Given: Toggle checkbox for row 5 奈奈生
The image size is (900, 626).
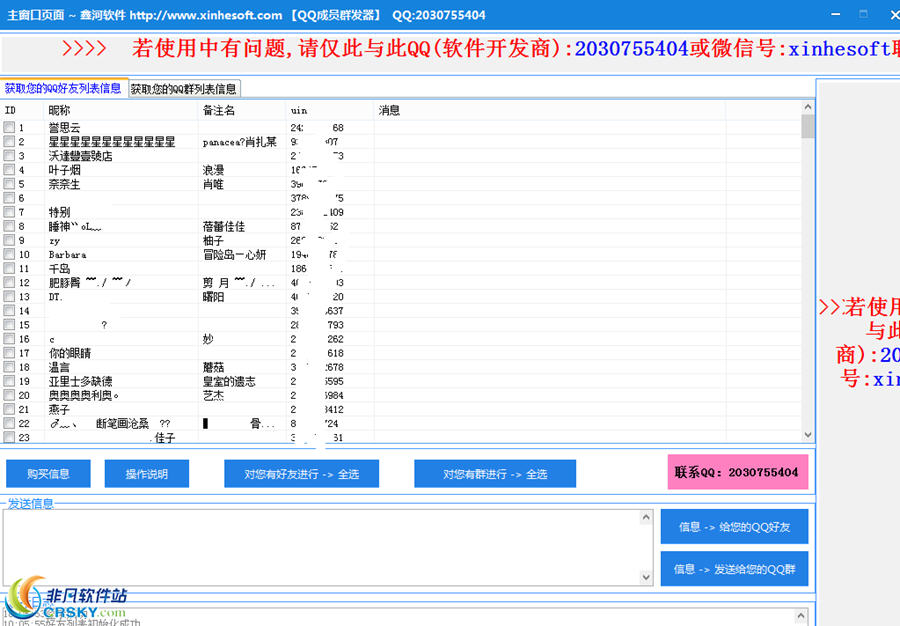Looking at the screenshot, I should click(x=9, y=184).
